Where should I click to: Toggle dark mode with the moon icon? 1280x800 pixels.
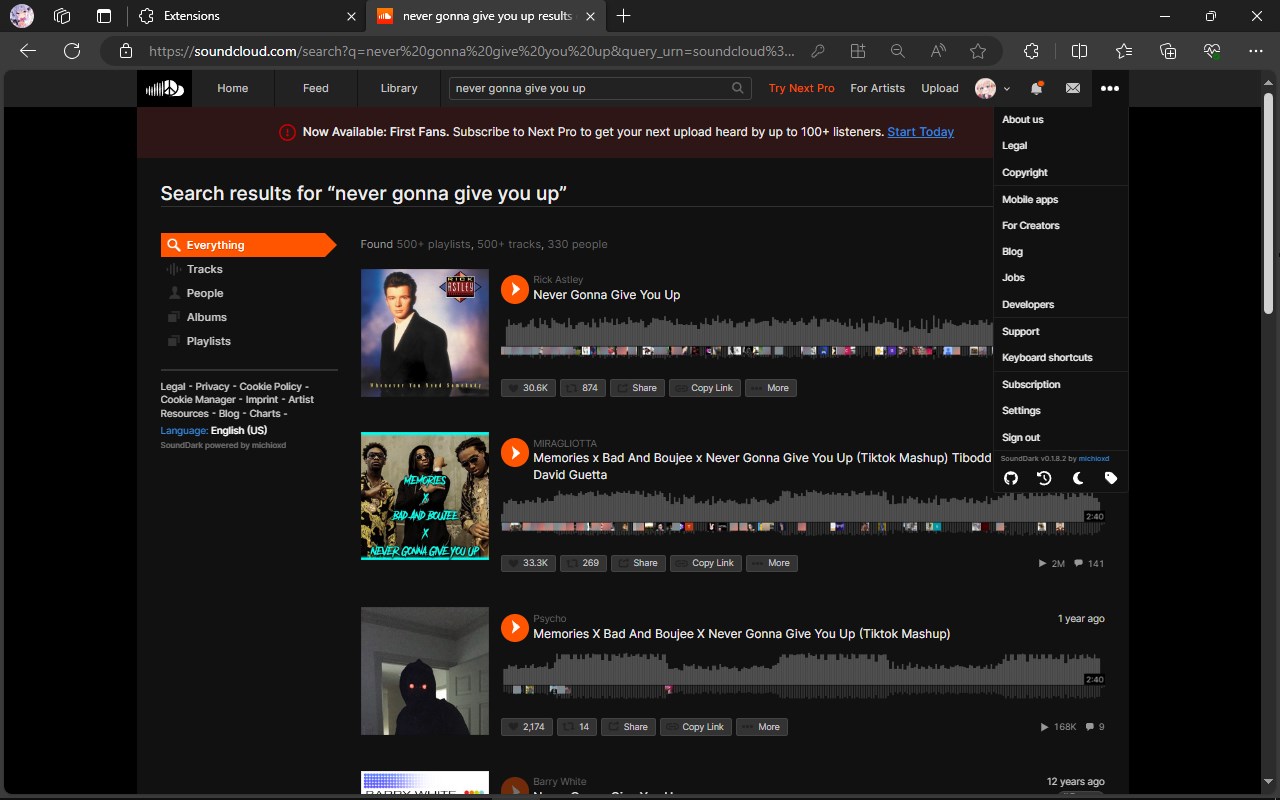coord(1078,478)
